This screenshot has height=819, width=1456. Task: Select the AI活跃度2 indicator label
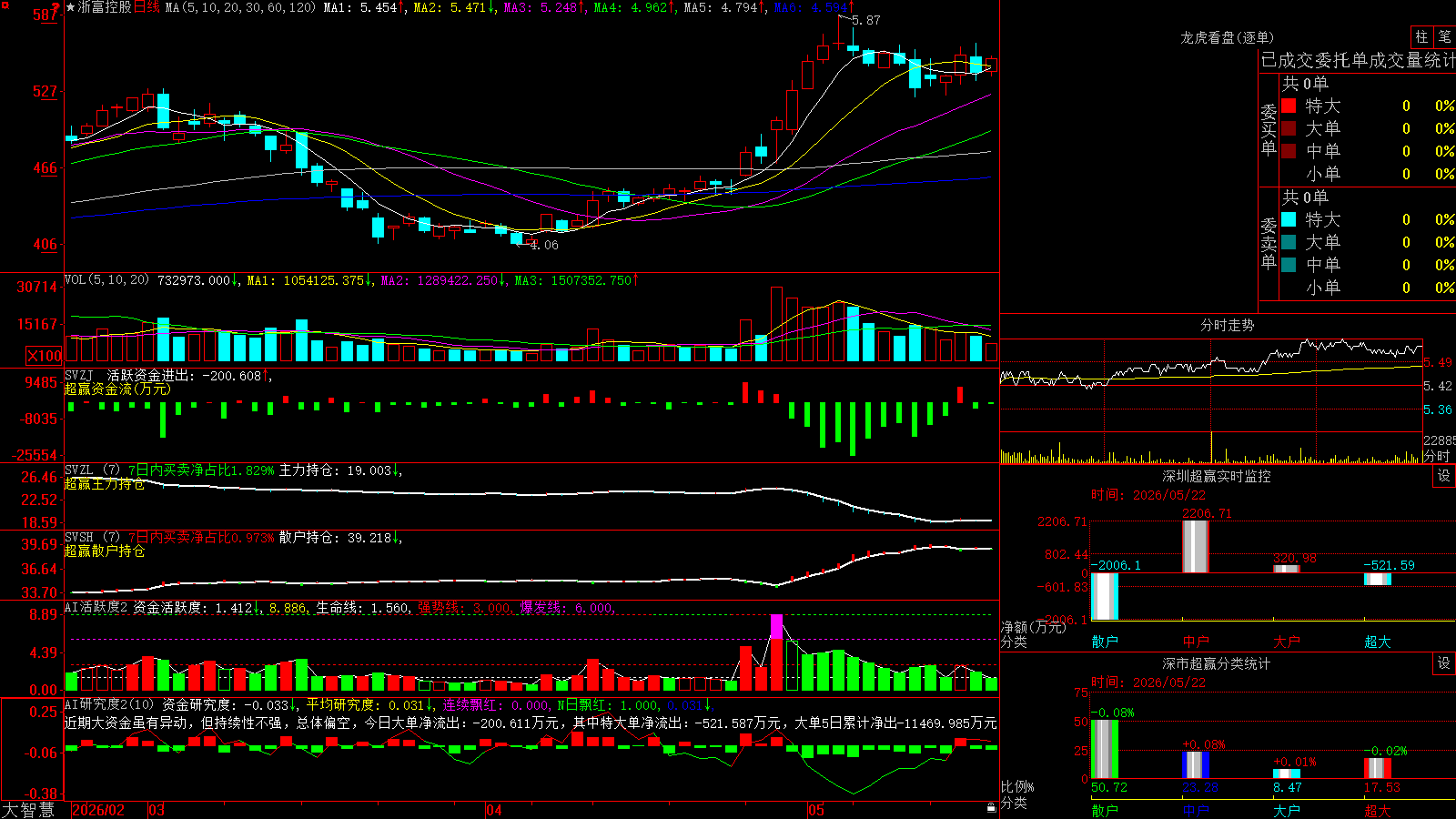[x=96, y=607]
